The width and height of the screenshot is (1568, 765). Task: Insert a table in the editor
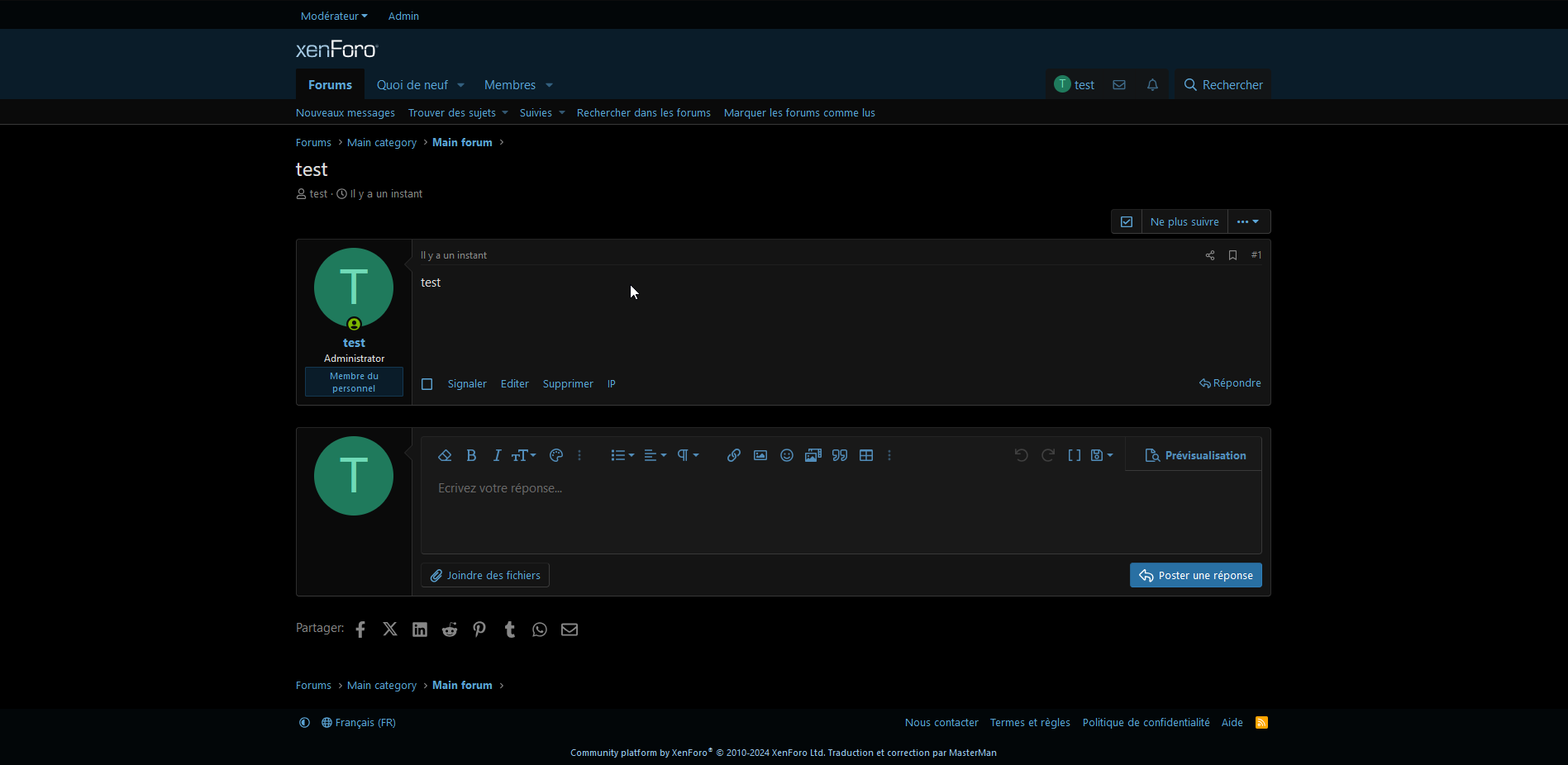tap(866, 455)
